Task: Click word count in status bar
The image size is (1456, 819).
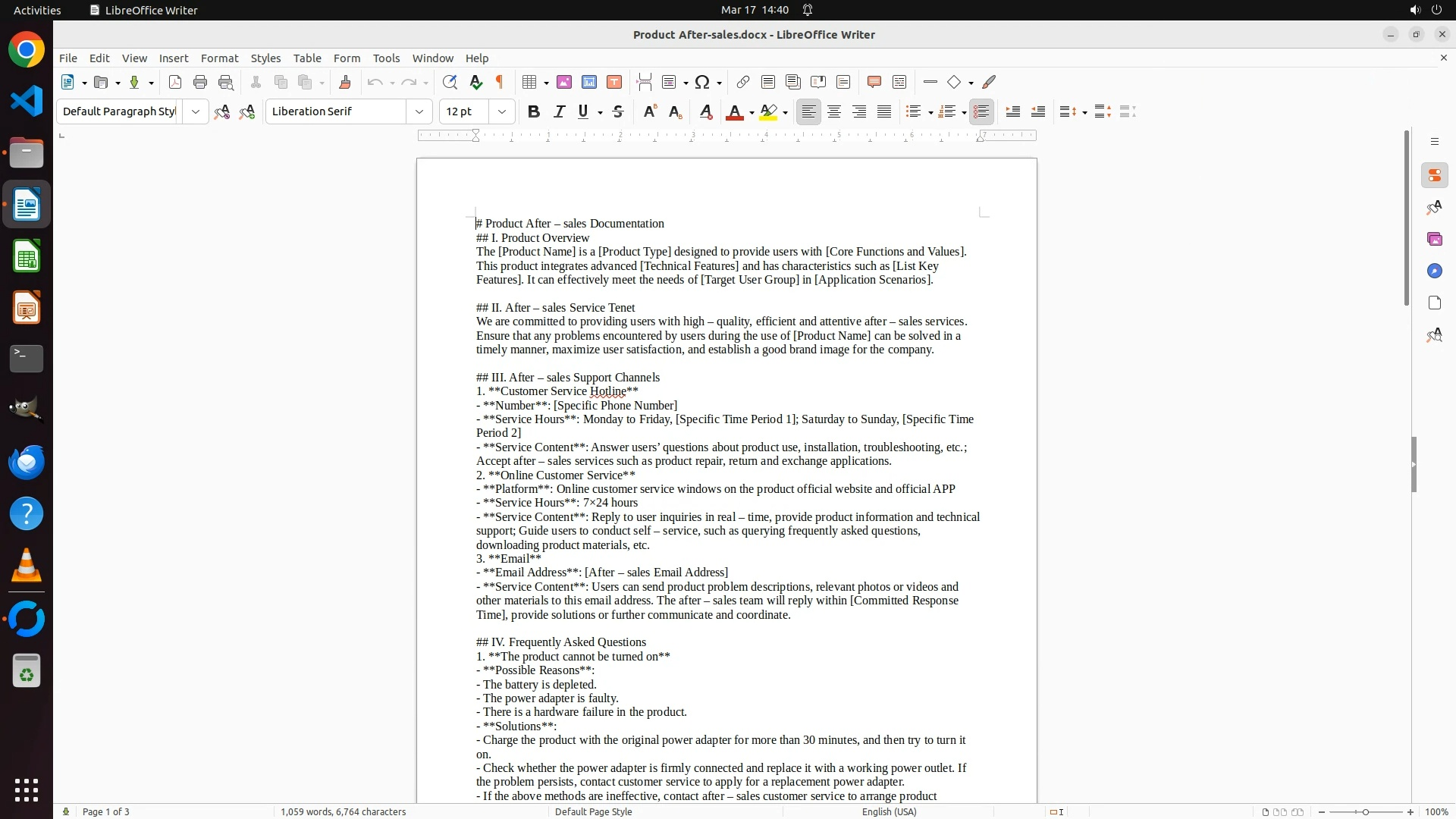Action: [343, 812]
